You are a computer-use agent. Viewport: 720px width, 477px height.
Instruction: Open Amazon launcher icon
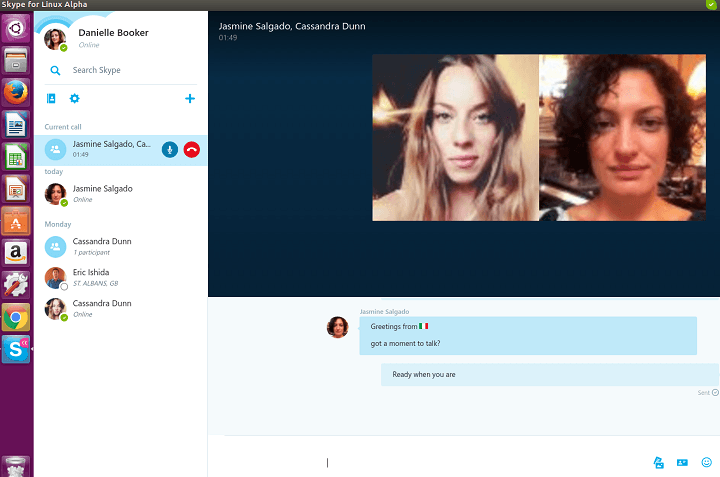[x=16, y=253]
